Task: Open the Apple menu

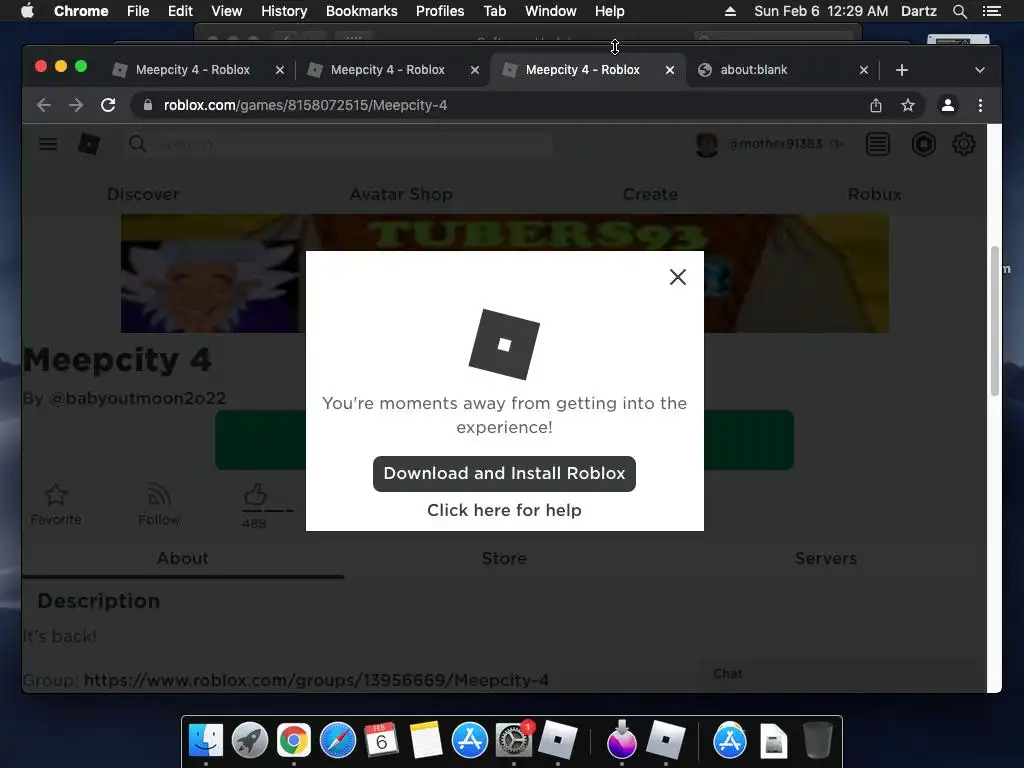Action: tap(27, 11)
